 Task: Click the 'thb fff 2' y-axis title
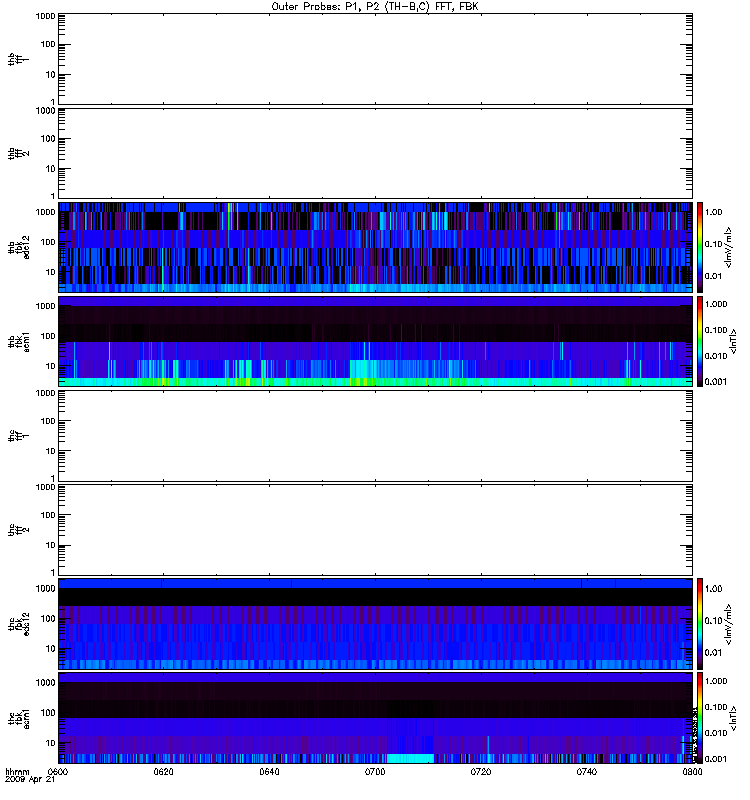(18, 154)
